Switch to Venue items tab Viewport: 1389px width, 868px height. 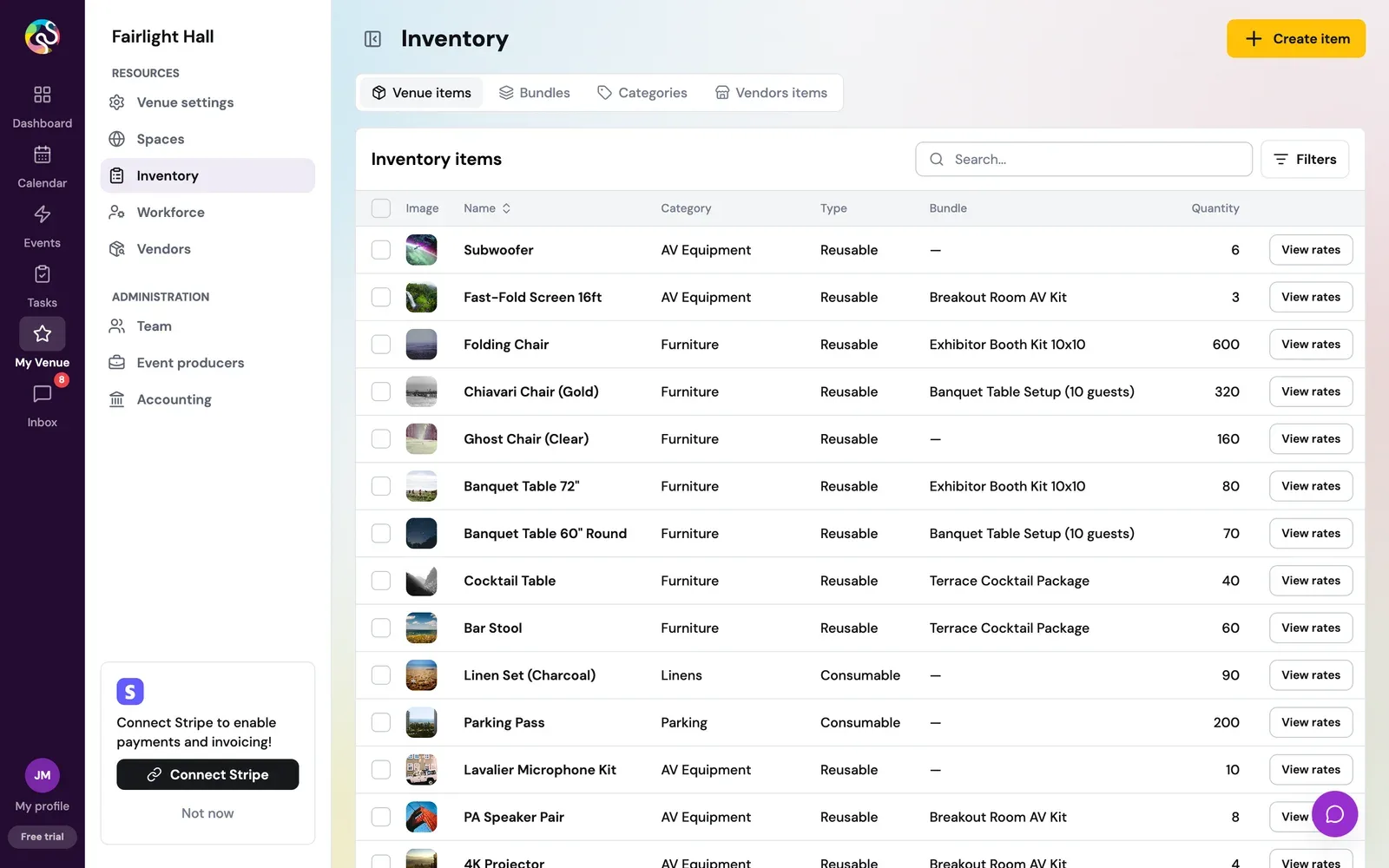tap(422, 93)
